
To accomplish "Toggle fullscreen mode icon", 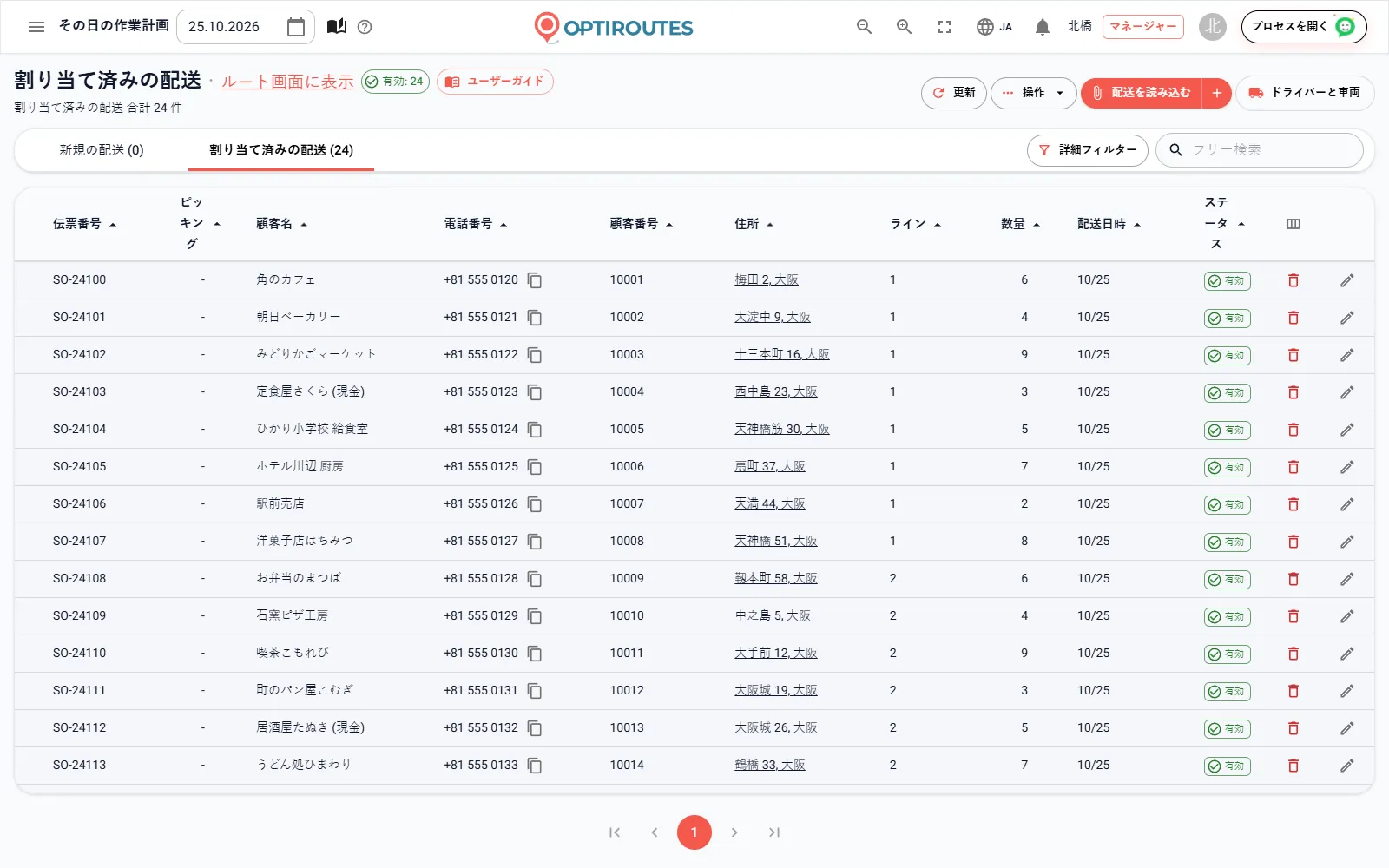I will [x=945, y=27].
